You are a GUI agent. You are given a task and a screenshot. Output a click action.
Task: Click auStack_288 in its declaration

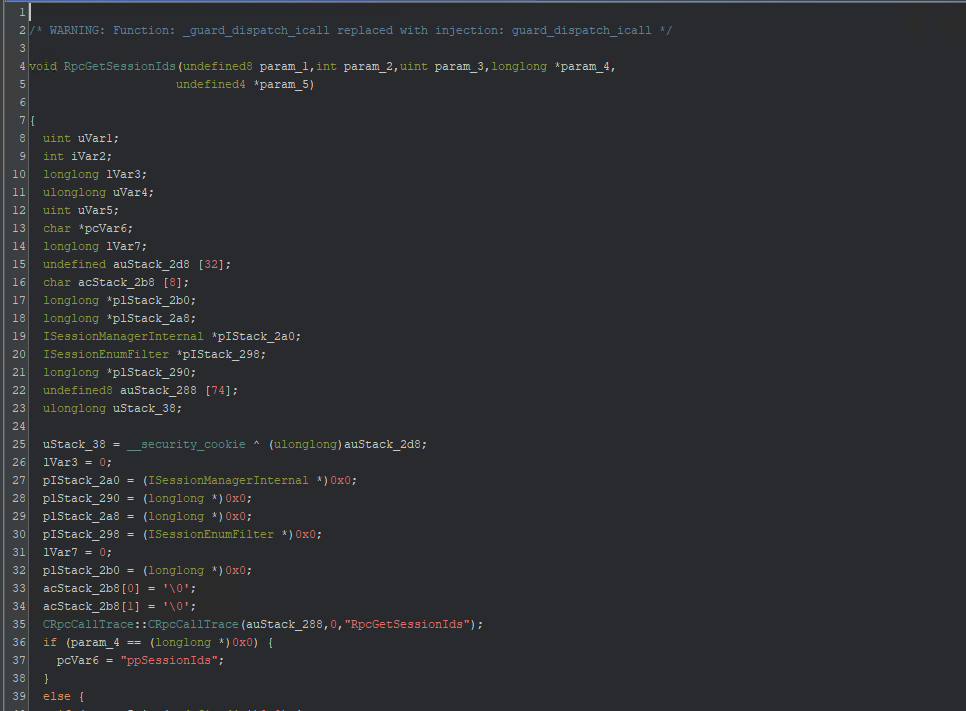click(x=158, y=390)
